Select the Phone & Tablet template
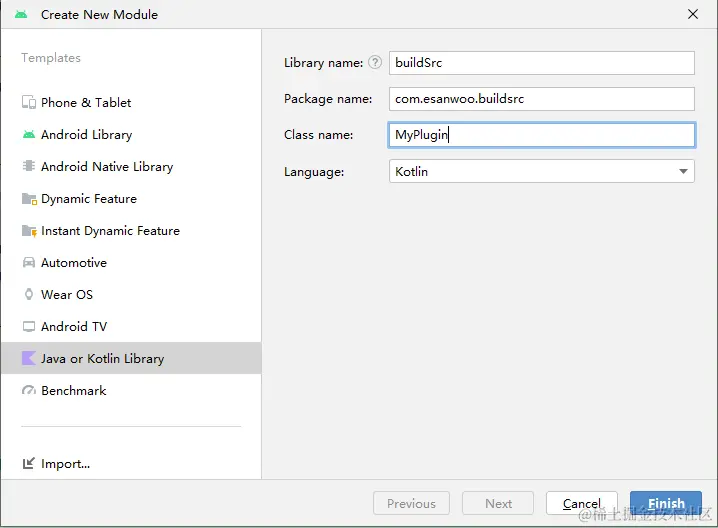 pos(131,103)
